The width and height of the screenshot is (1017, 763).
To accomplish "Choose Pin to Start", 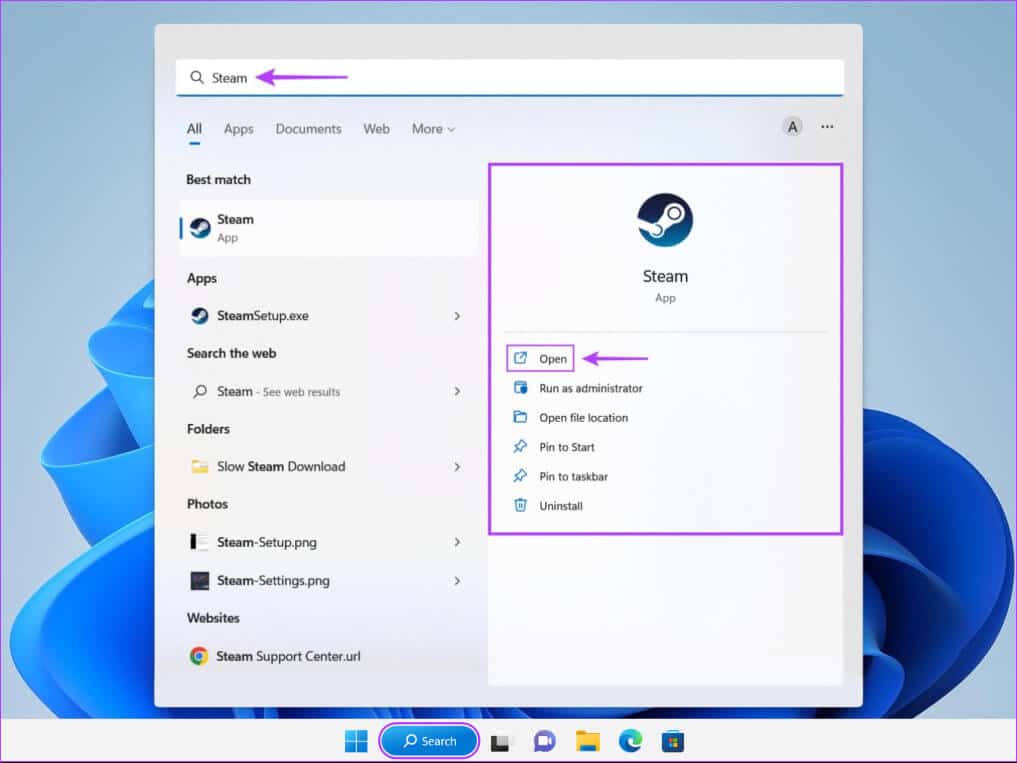I will click(x=566, y=447).
